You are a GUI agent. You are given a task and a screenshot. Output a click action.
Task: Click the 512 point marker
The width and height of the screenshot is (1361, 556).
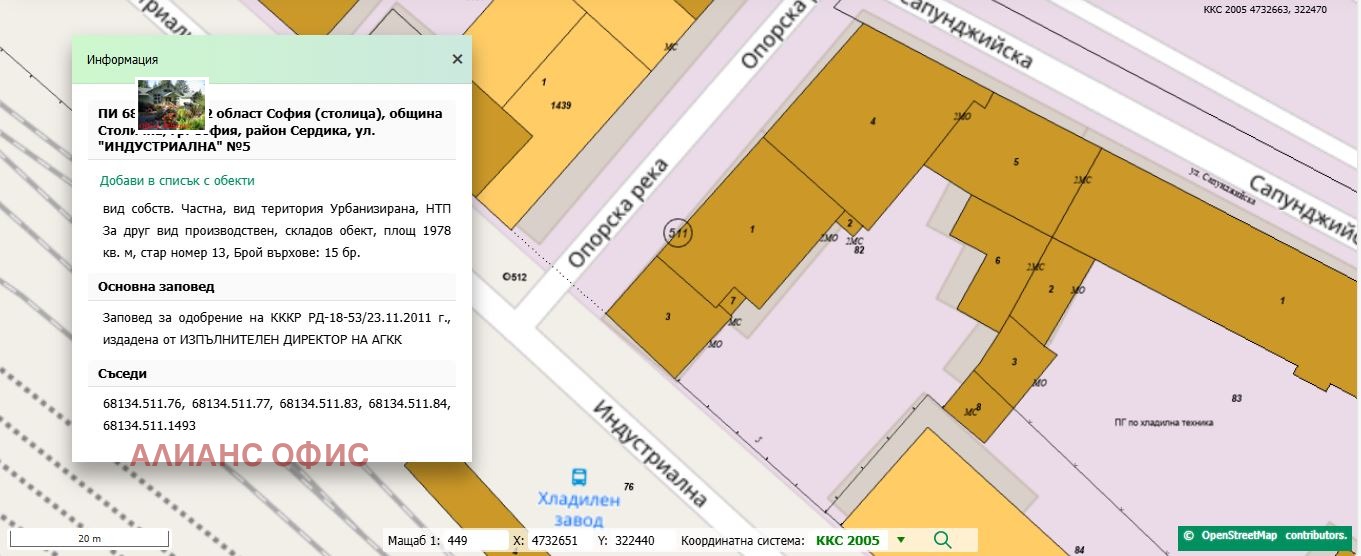[x=514, y=276]
